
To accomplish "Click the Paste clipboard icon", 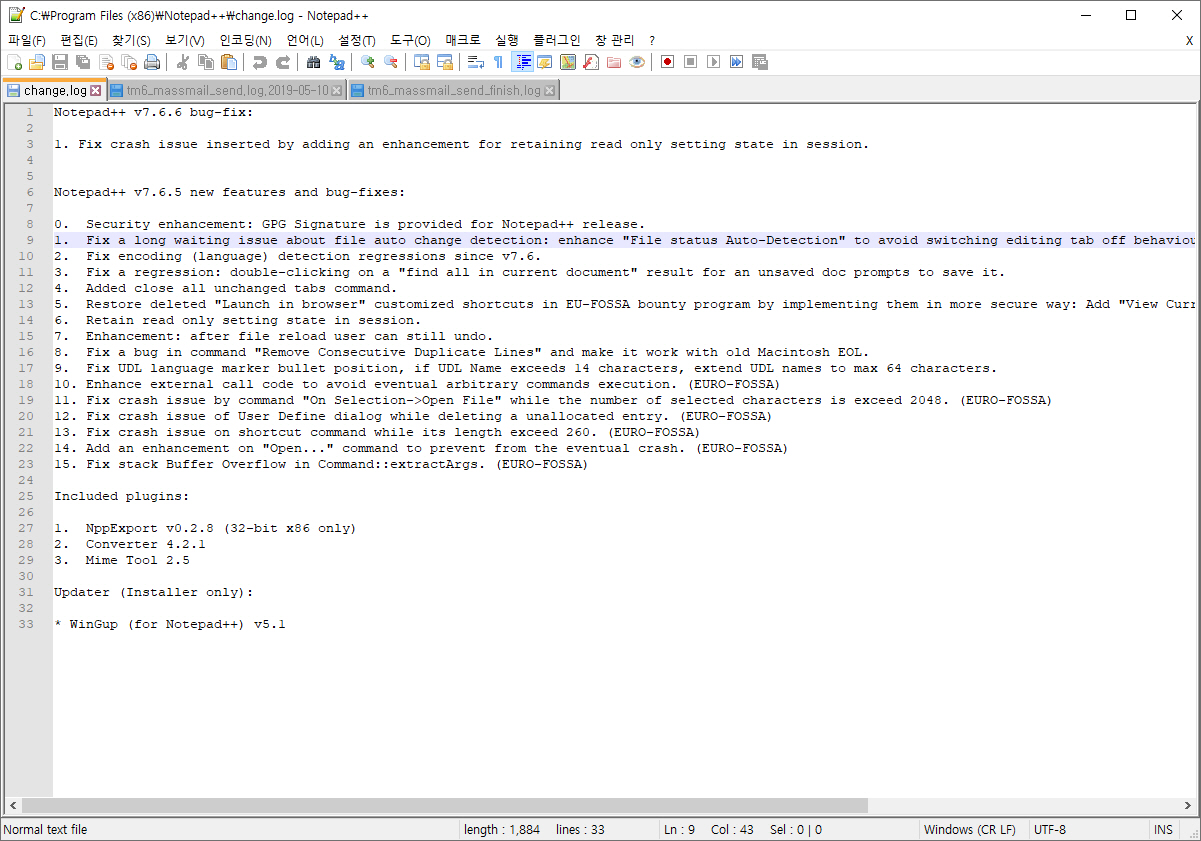I will pos(229,62).
